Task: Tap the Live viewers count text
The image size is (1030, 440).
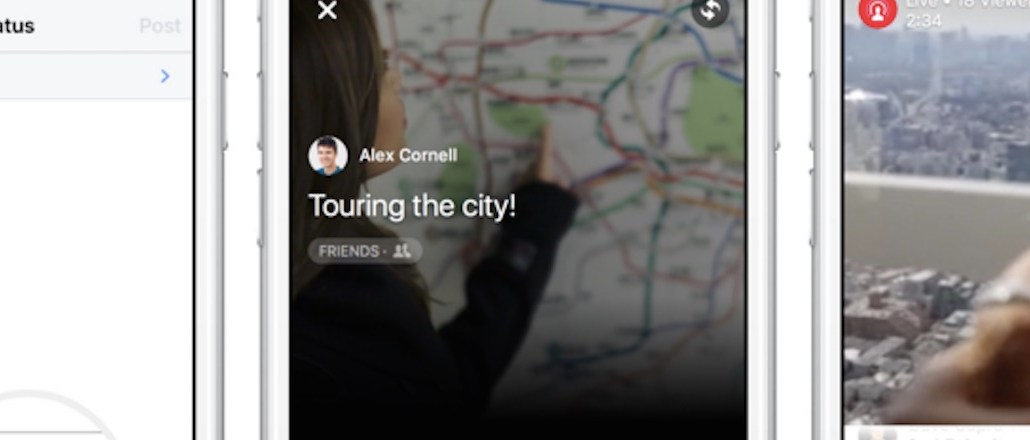Action: 967,4
